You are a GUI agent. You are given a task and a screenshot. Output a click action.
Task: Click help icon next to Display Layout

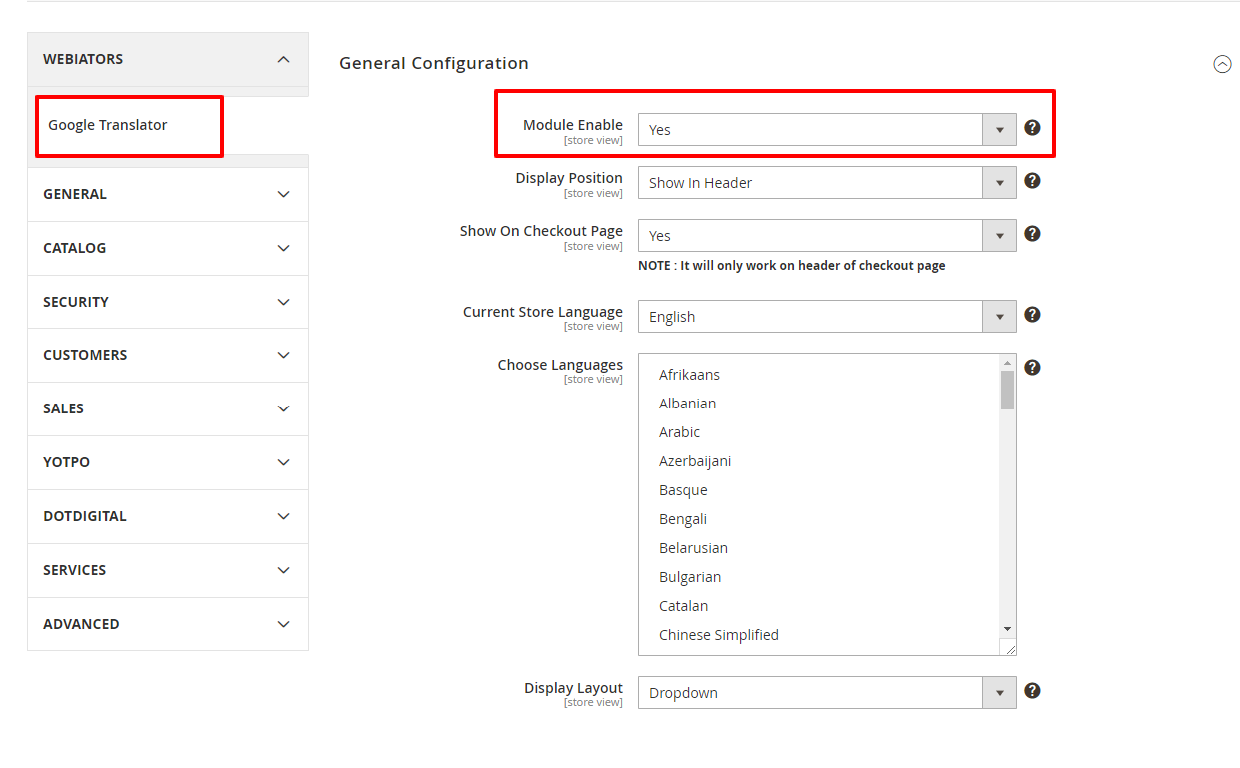[1033, 691]
